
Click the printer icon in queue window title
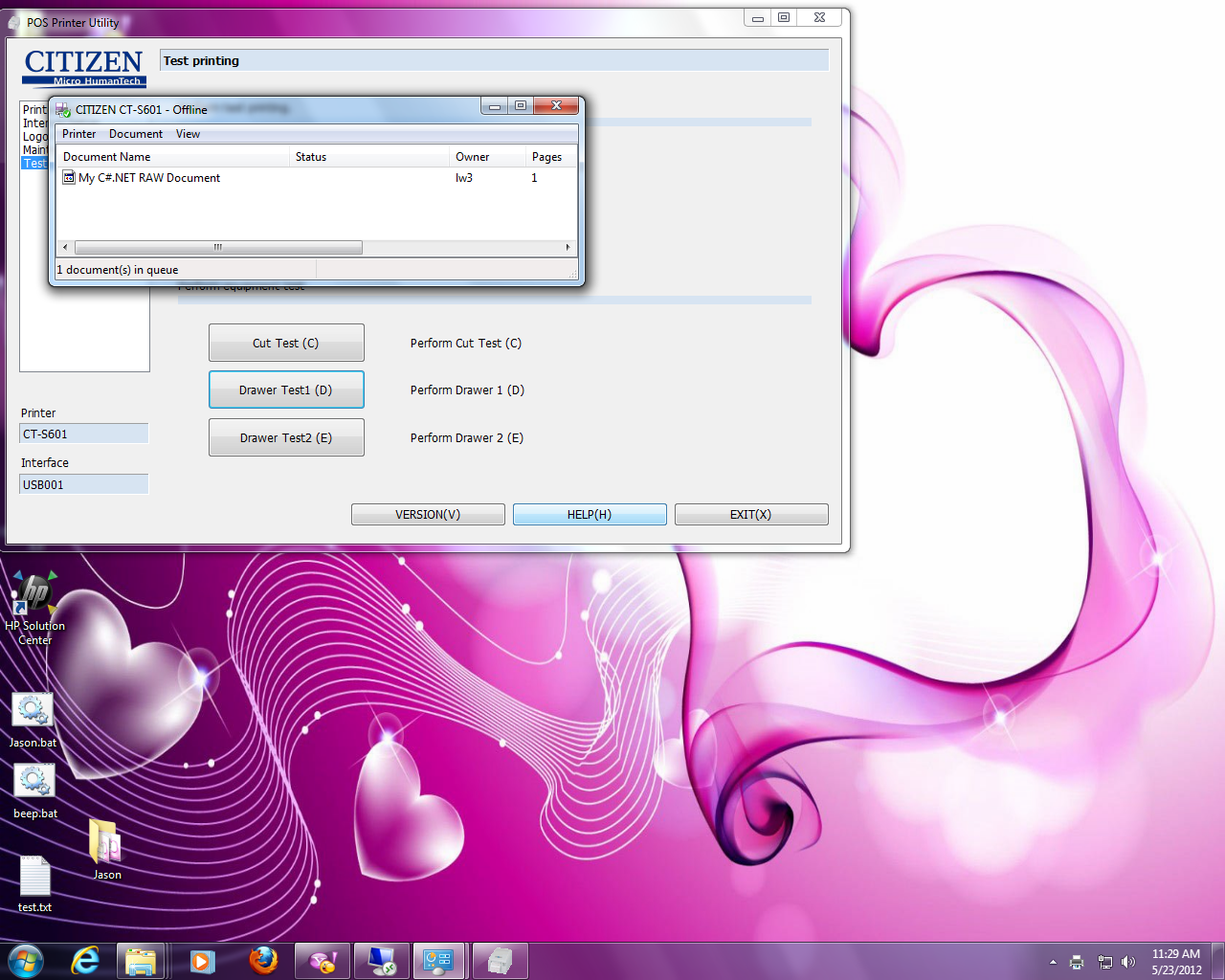coord(63,110)
